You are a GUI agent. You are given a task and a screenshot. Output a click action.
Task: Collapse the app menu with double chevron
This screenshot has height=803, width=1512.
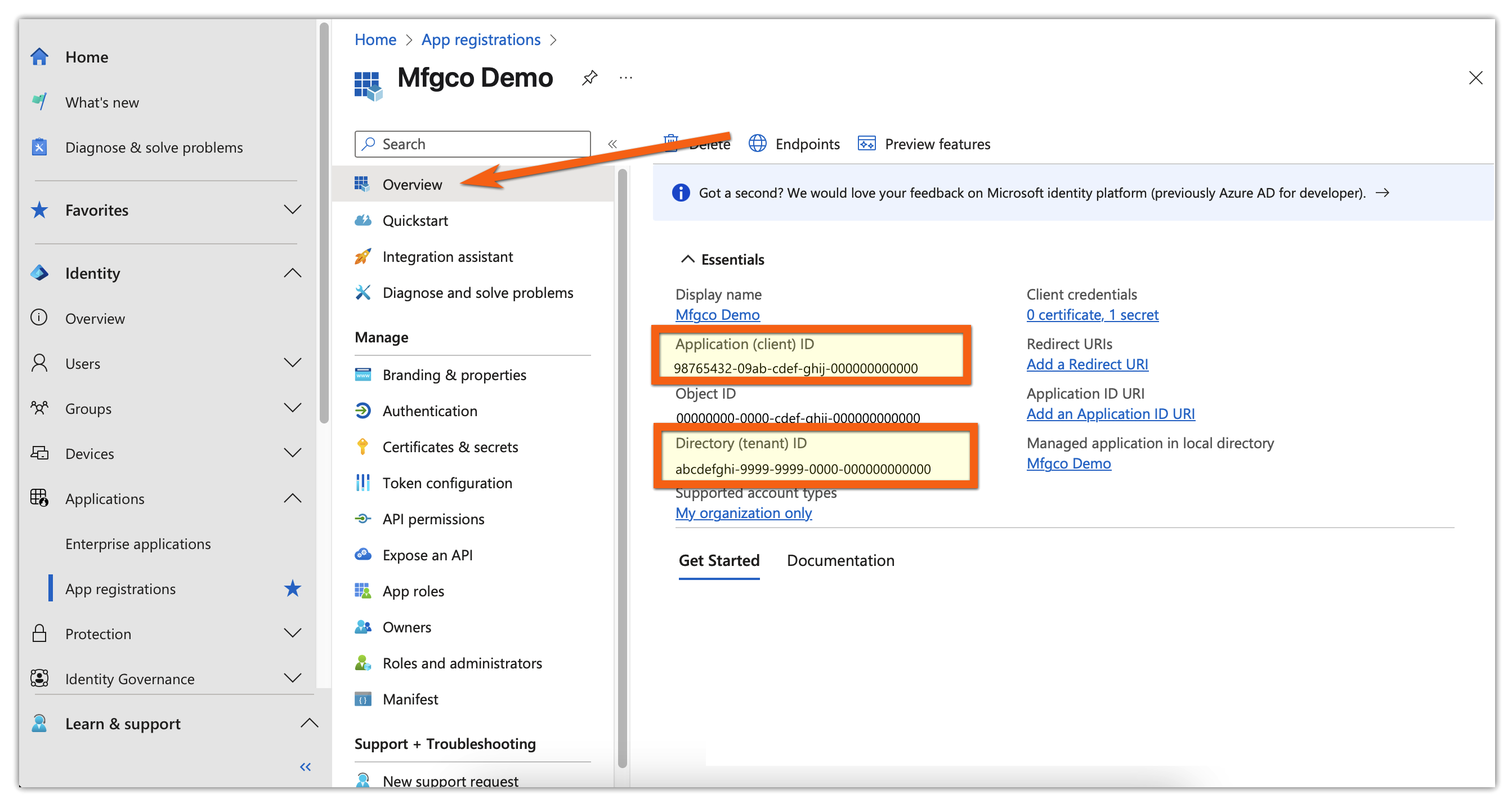612,144
